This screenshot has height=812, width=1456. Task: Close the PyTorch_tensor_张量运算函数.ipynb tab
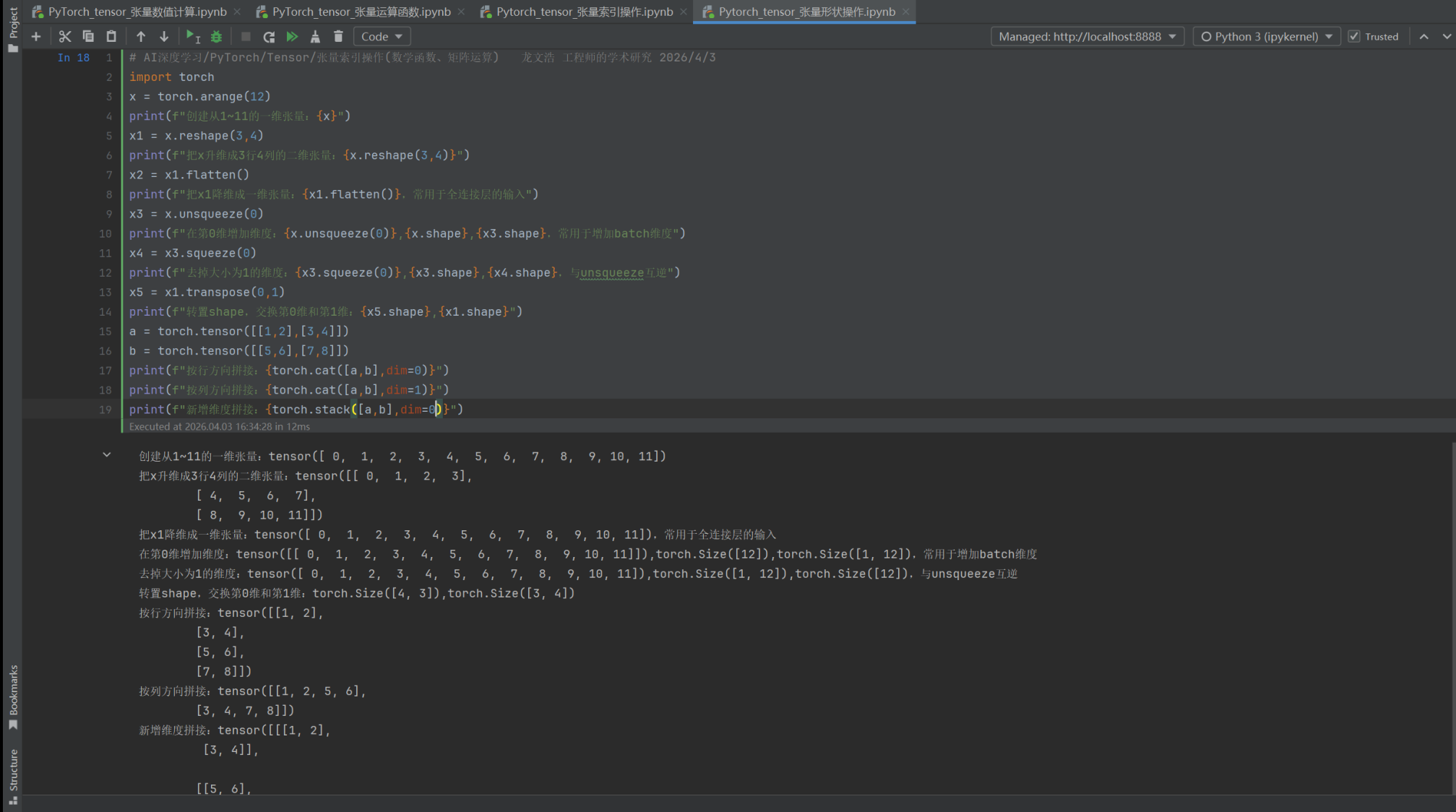(x=461, y=12)
